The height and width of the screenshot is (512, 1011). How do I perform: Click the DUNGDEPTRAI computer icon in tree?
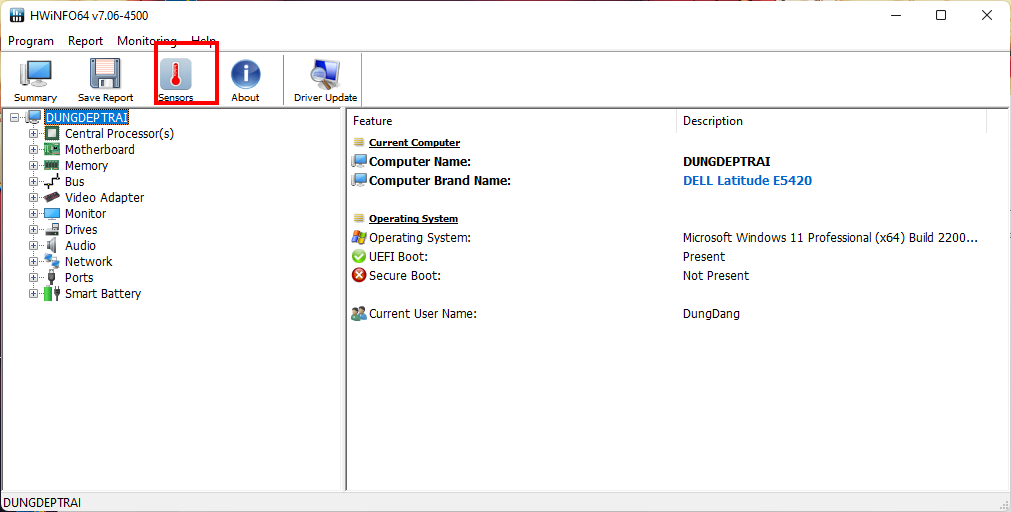(34, 117)
